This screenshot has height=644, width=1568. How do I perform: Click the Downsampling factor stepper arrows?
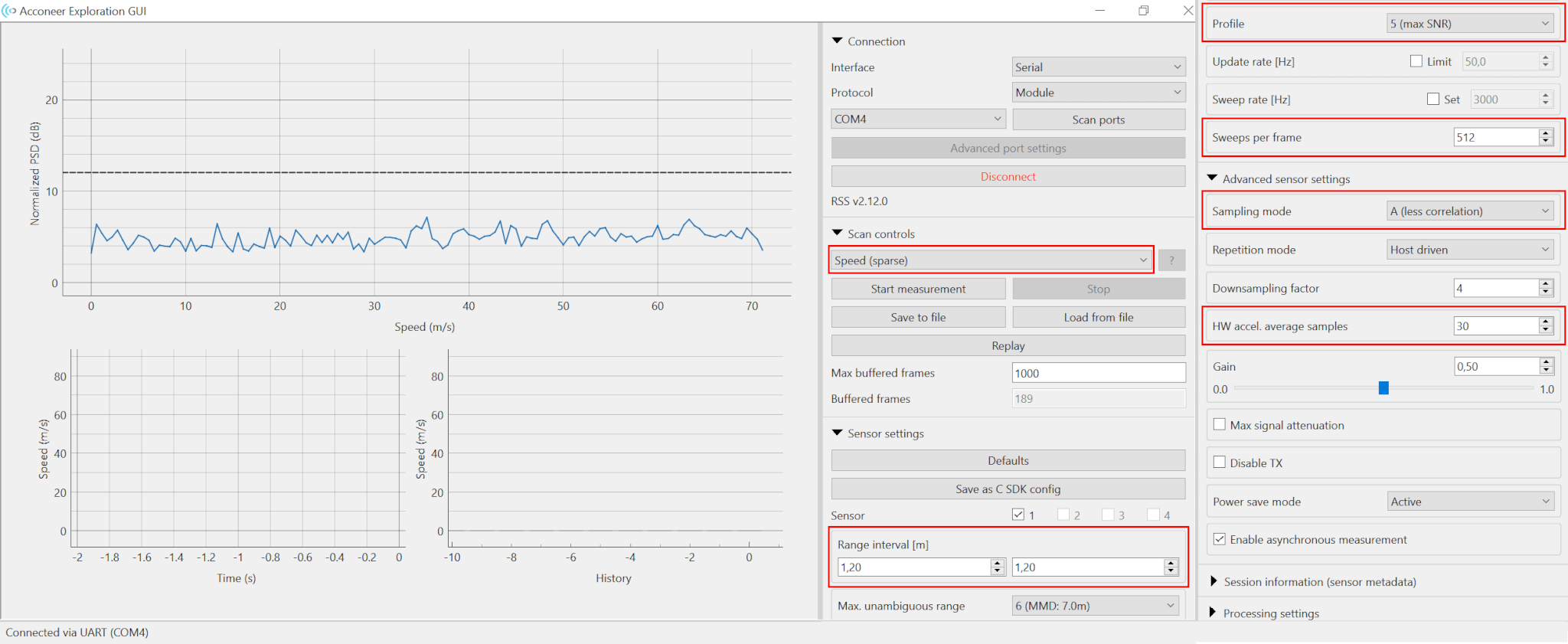(1546, 288)
